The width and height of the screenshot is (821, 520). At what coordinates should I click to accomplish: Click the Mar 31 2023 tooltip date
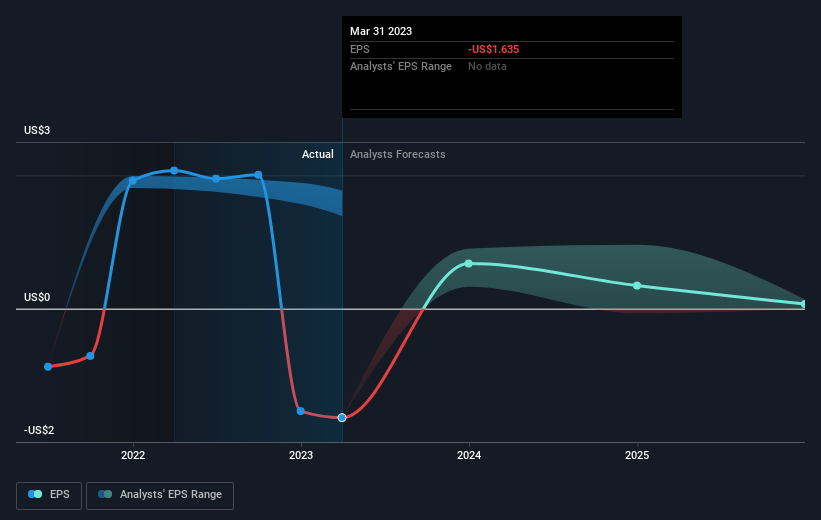[381, 31]
